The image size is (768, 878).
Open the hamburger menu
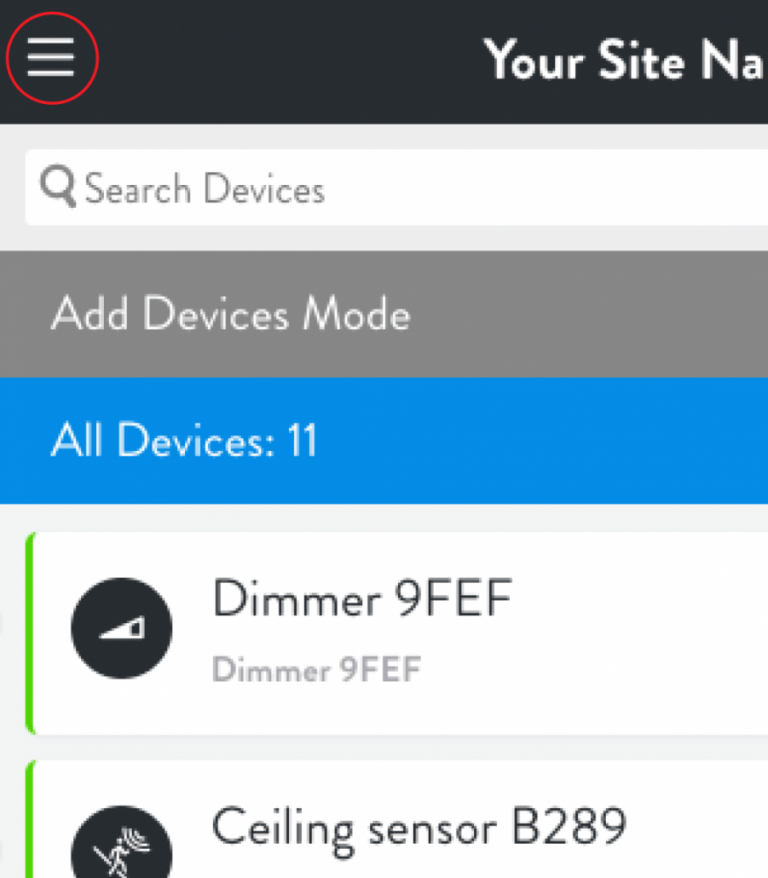tap(51, 59)
